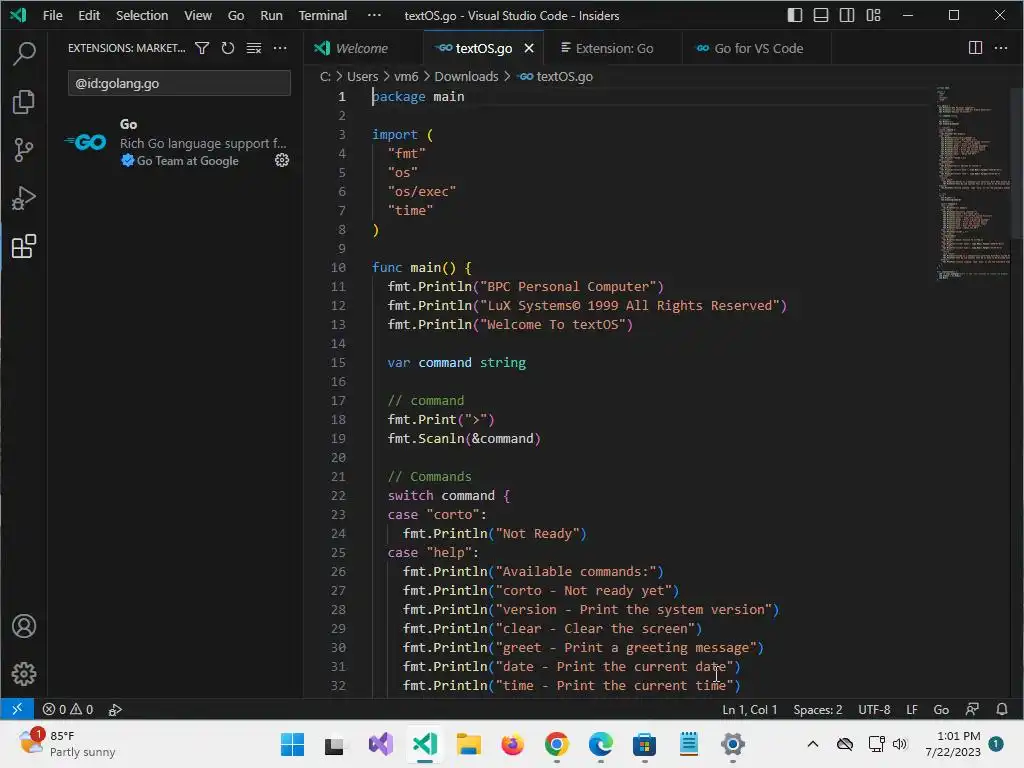Change end of line sequence LF
This screenshot has height=768, width=1024.
coord(912,709)
